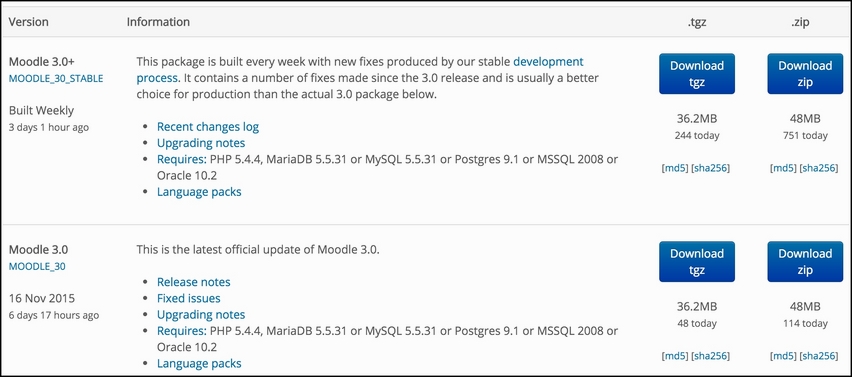Open Language packs for Moodle 3.0+
Image resolution: width=852 pixels, height=377 pixels.
[199, 192]
